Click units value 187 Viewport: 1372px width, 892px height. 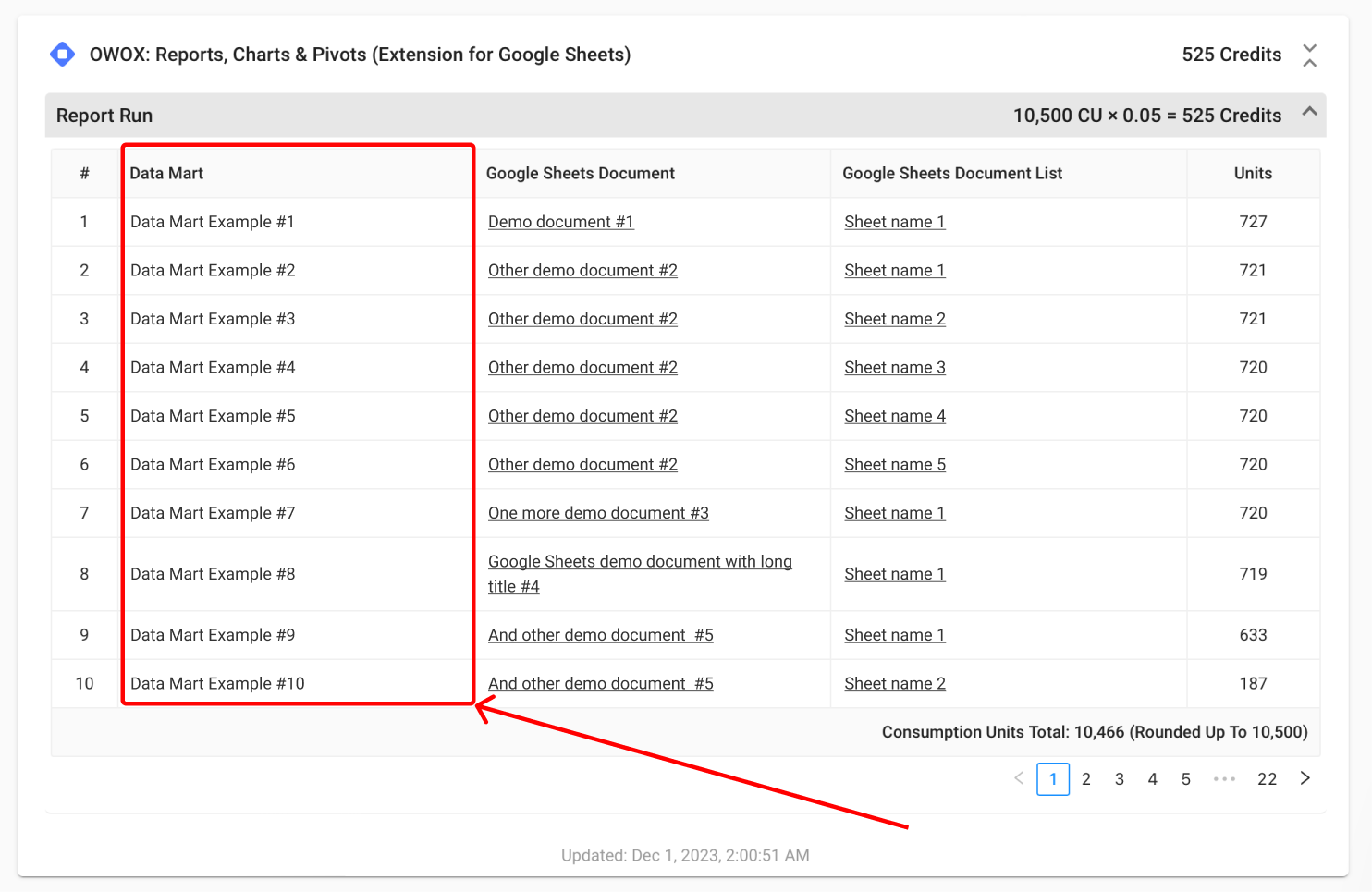click(1253, 683)
